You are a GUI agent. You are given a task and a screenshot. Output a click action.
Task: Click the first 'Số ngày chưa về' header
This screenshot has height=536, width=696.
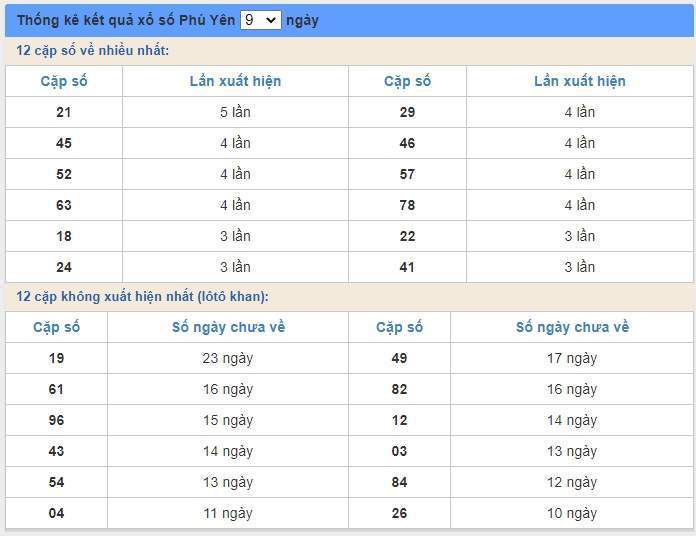pos(228,327)
